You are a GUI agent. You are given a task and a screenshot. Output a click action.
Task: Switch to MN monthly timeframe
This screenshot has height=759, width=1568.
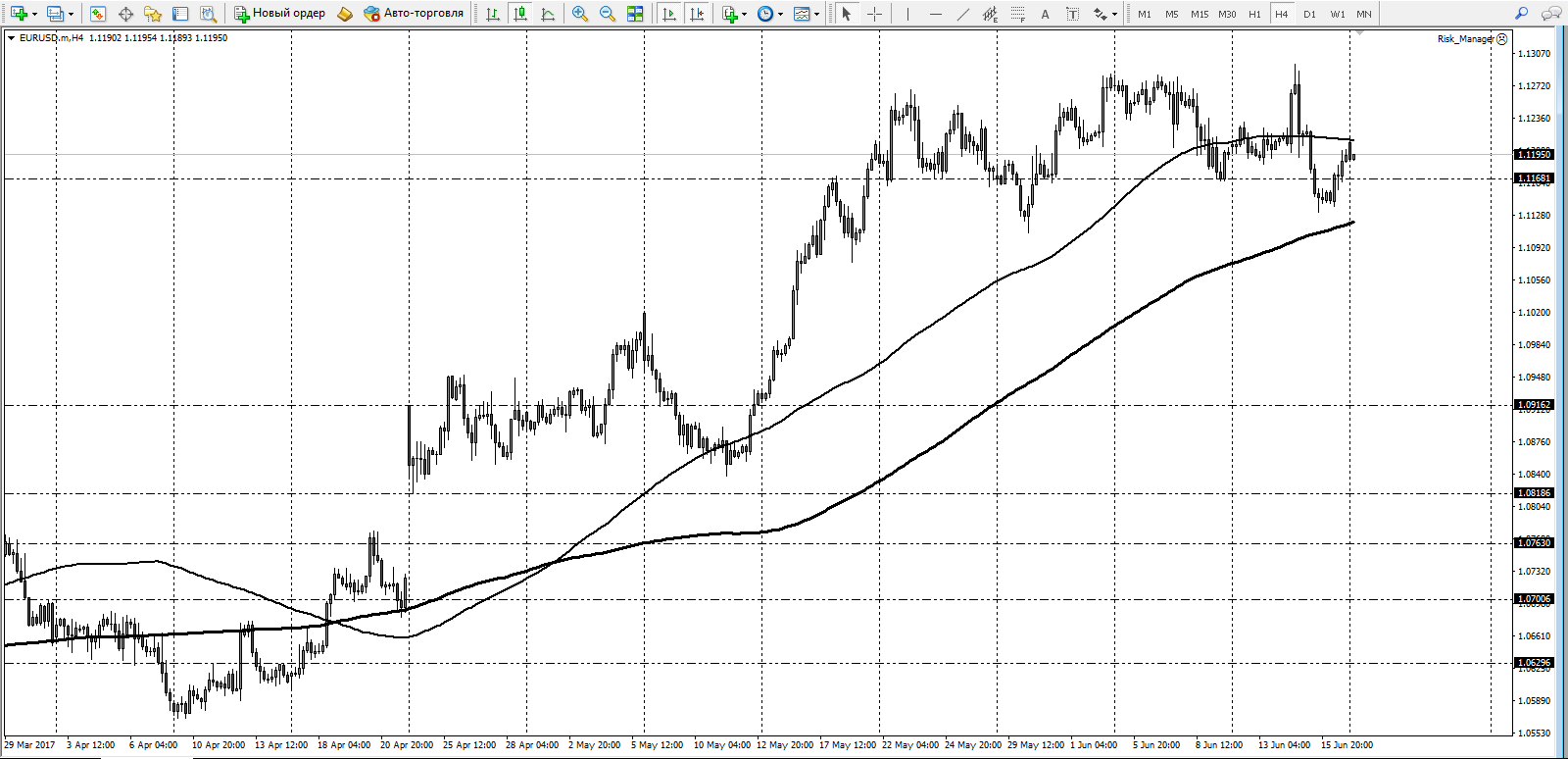(1364, 14)
